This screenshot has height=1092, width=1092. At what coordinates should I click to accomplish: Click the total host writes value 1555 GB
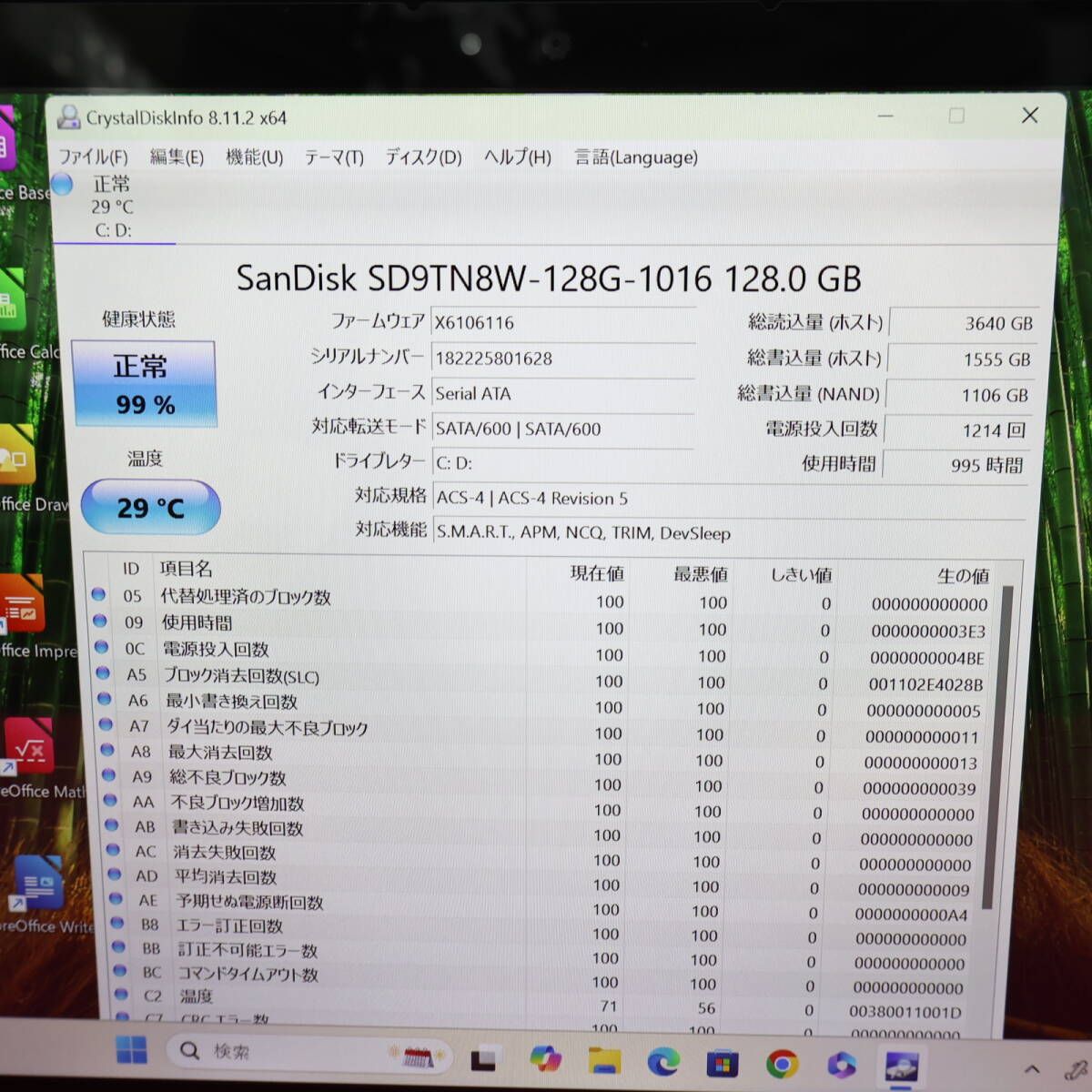click(962, 359)
